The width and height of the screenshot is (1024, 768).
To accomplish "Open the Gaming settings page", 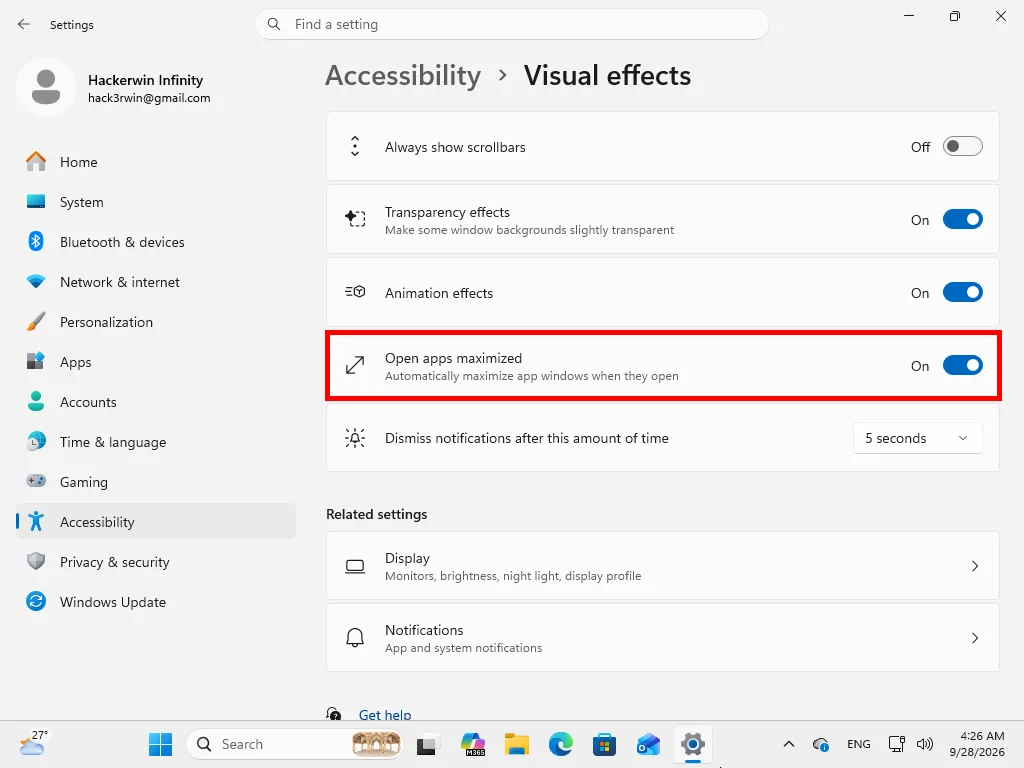I will coord(155,481).
